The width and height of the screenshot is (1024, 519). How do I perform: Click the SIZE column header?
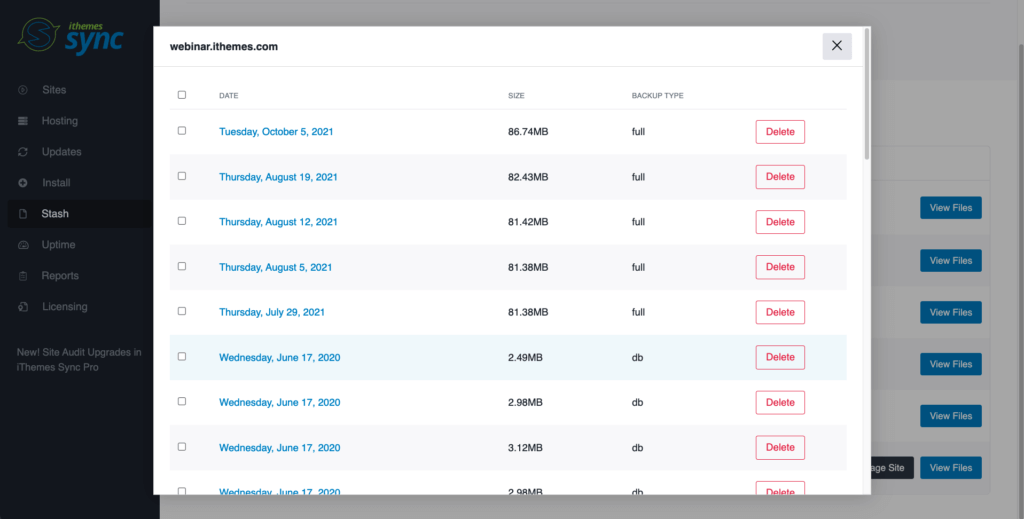coord(516,96)
